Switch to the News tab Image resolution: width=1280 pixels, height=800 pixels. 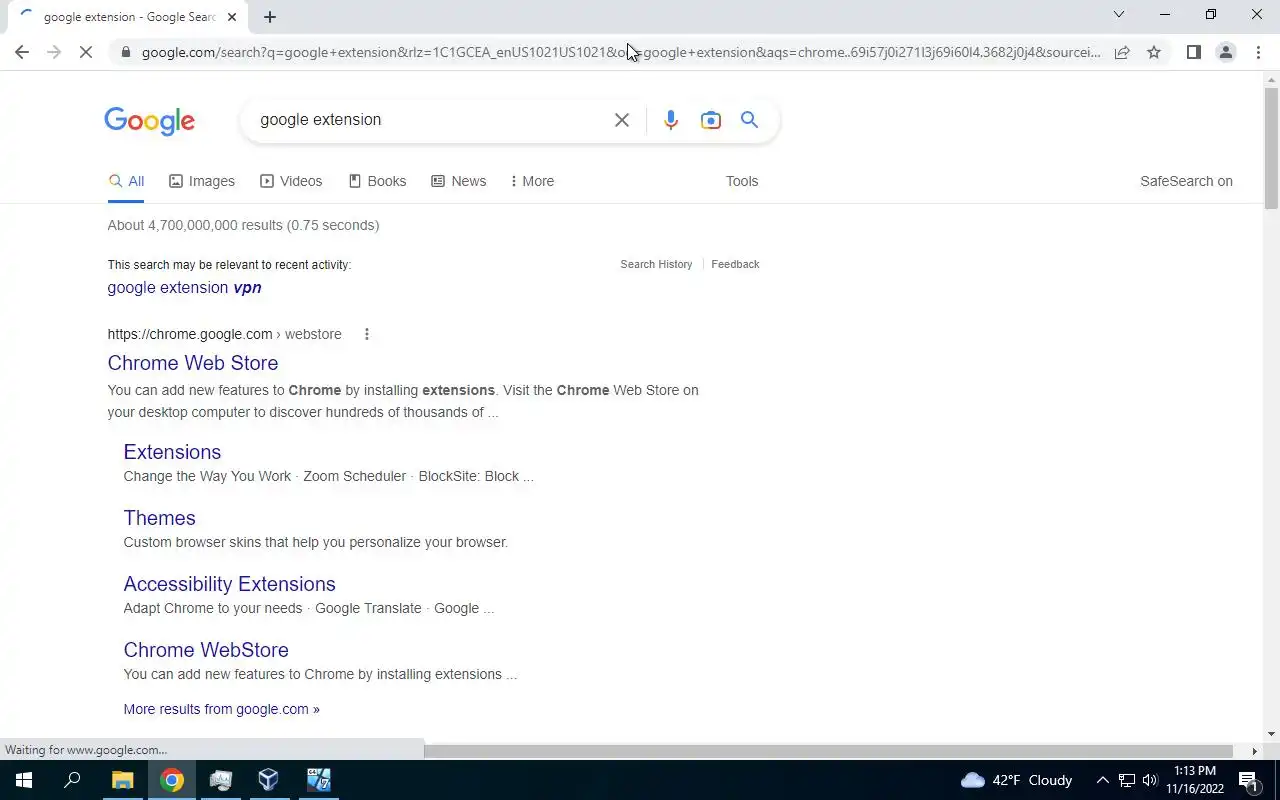click(459, 181)
